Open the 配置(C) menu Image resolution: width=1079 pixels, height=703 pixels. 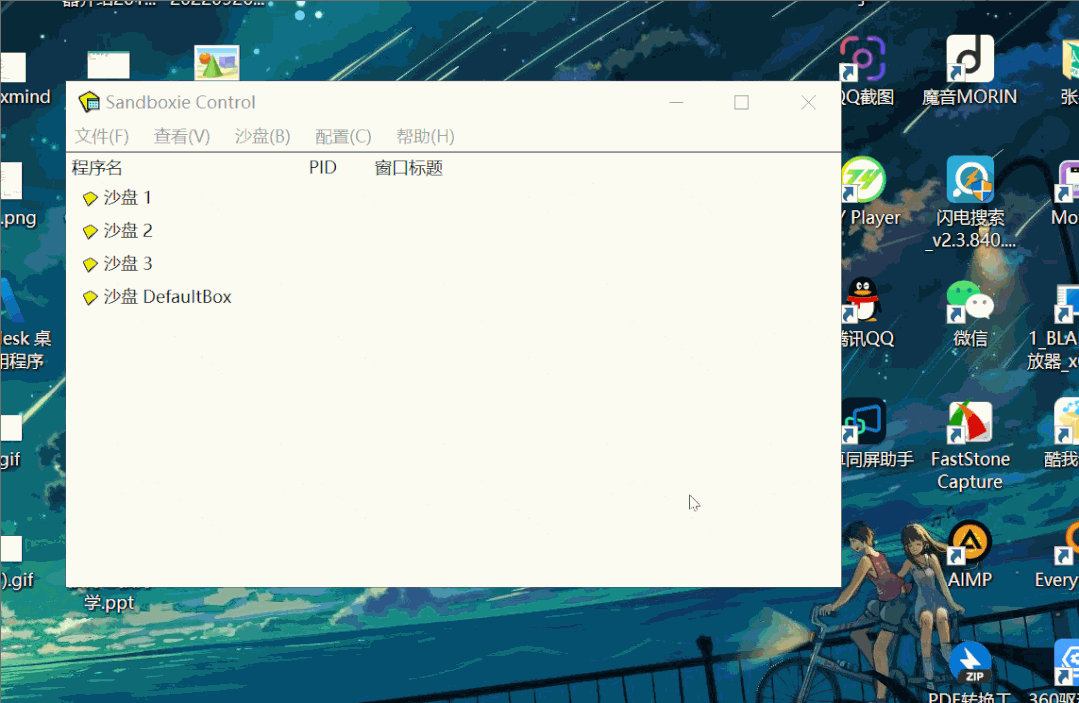click(343, 136)
